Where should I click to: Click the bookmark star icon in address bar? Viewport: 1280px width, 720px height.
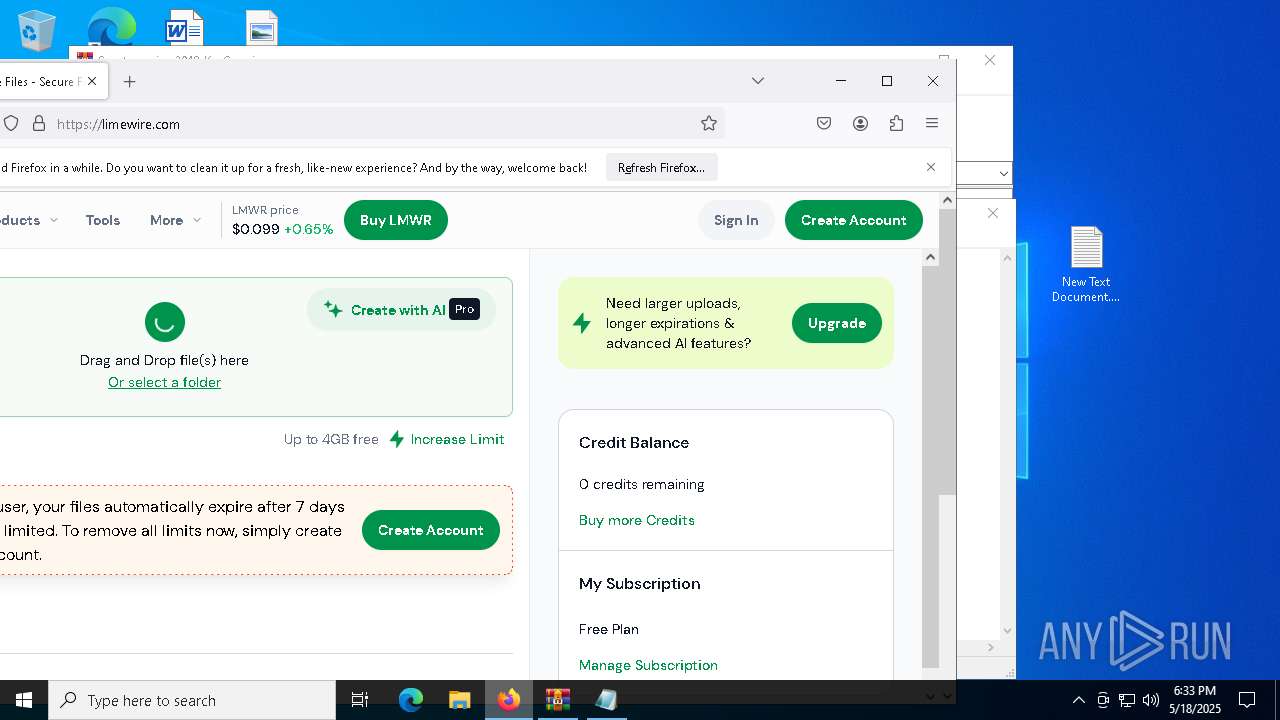[x=709, y=123]
